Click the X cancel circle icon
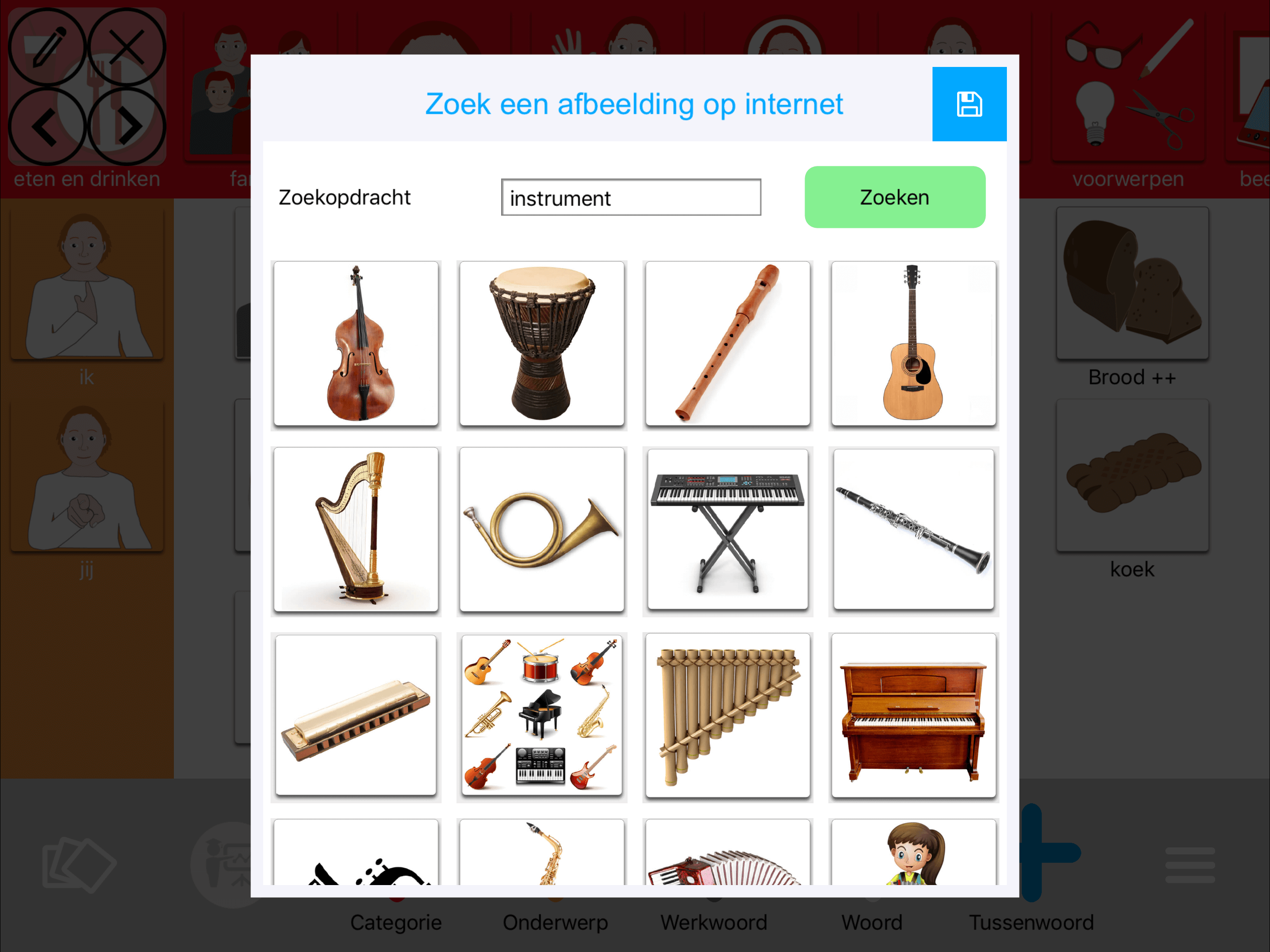This screenshot has width=1270, height=952. point(126,47)
